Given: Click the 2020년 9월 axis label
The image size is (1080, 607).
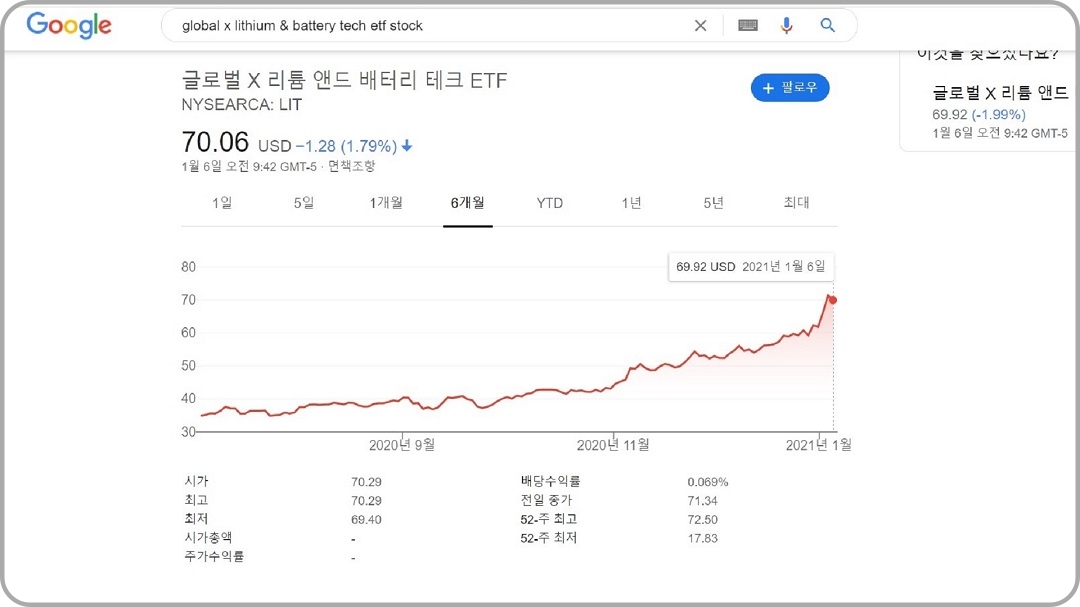Looking at the screenshot, I should tap(402, 445).
